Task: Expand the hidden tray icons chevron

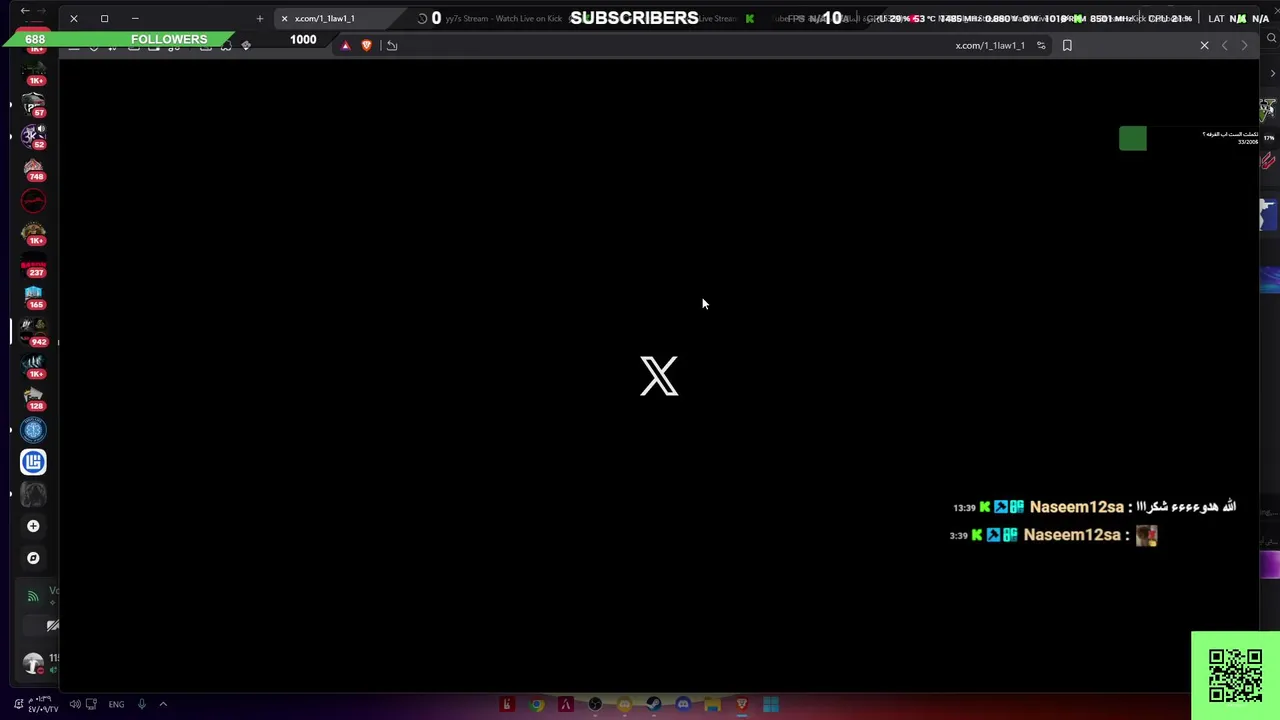Action: 163,704
